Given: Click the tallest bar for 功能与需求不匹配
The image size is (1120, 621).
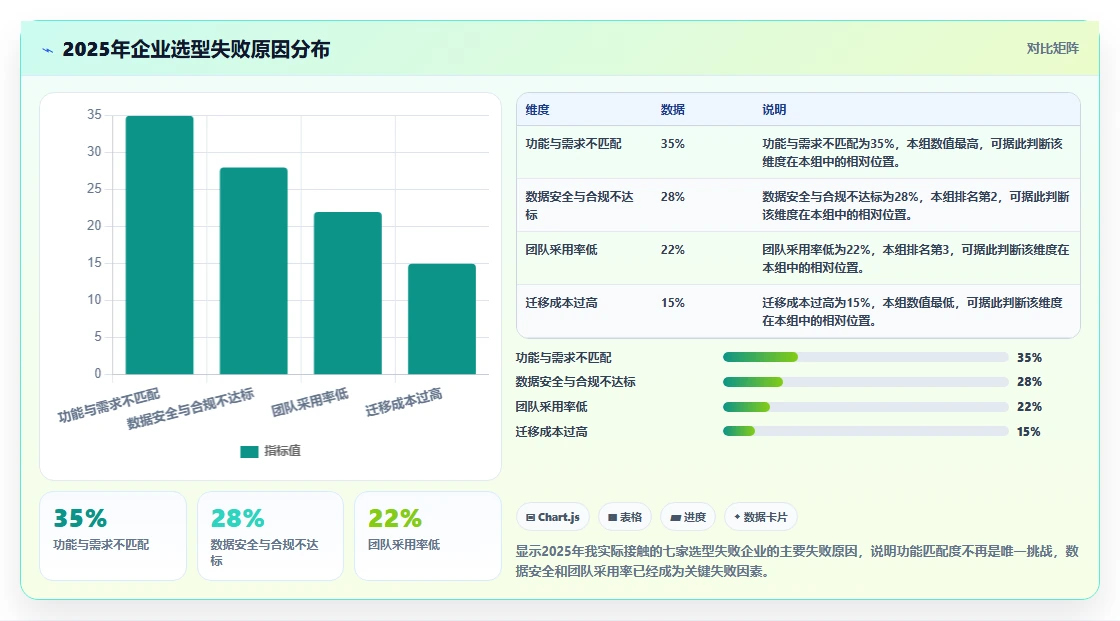Looking at the screenshot, I should pyautogui.click(x=159, y=245).
